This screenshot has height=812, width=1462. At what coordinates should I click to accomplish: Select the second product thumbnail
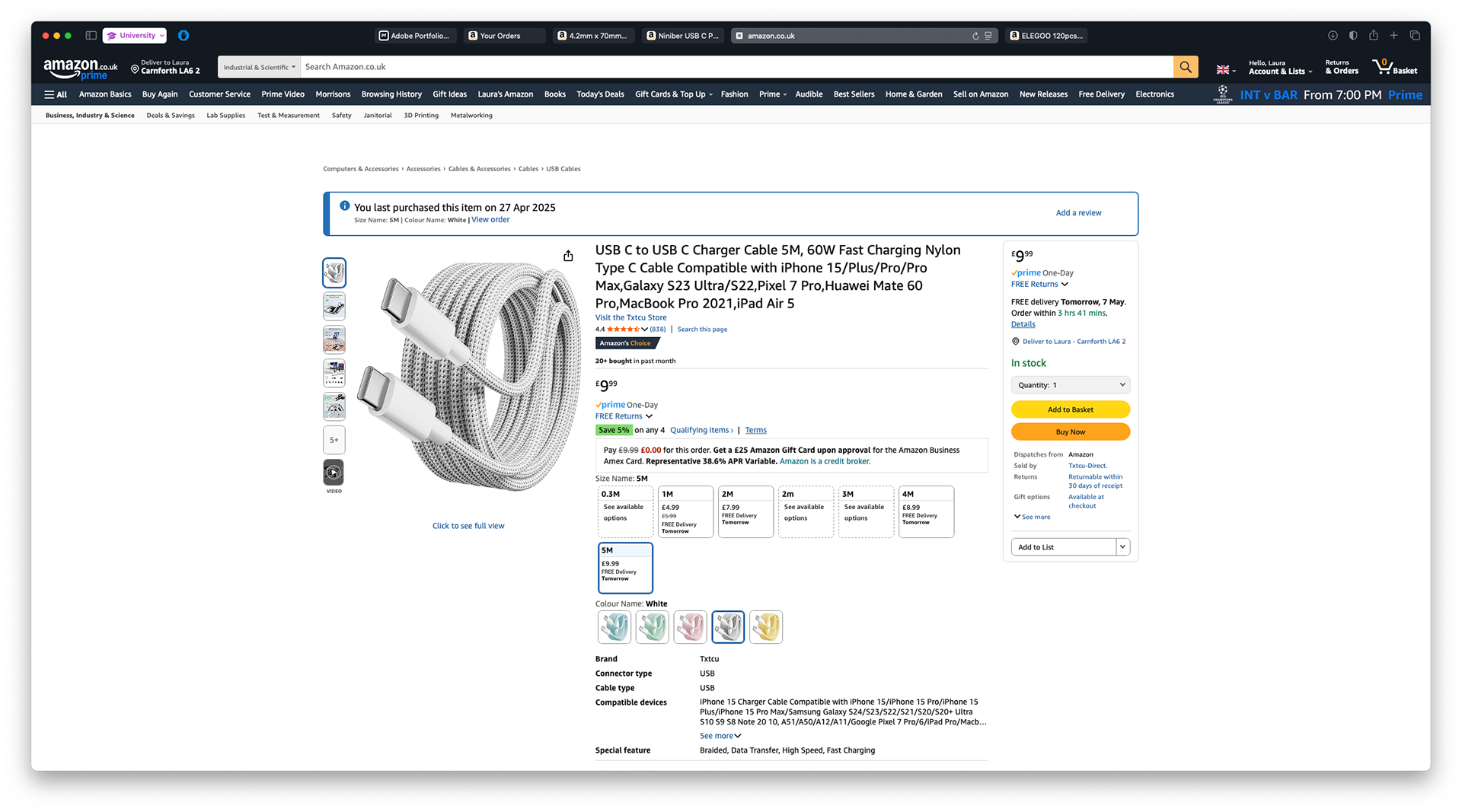(x=334, y=306)
